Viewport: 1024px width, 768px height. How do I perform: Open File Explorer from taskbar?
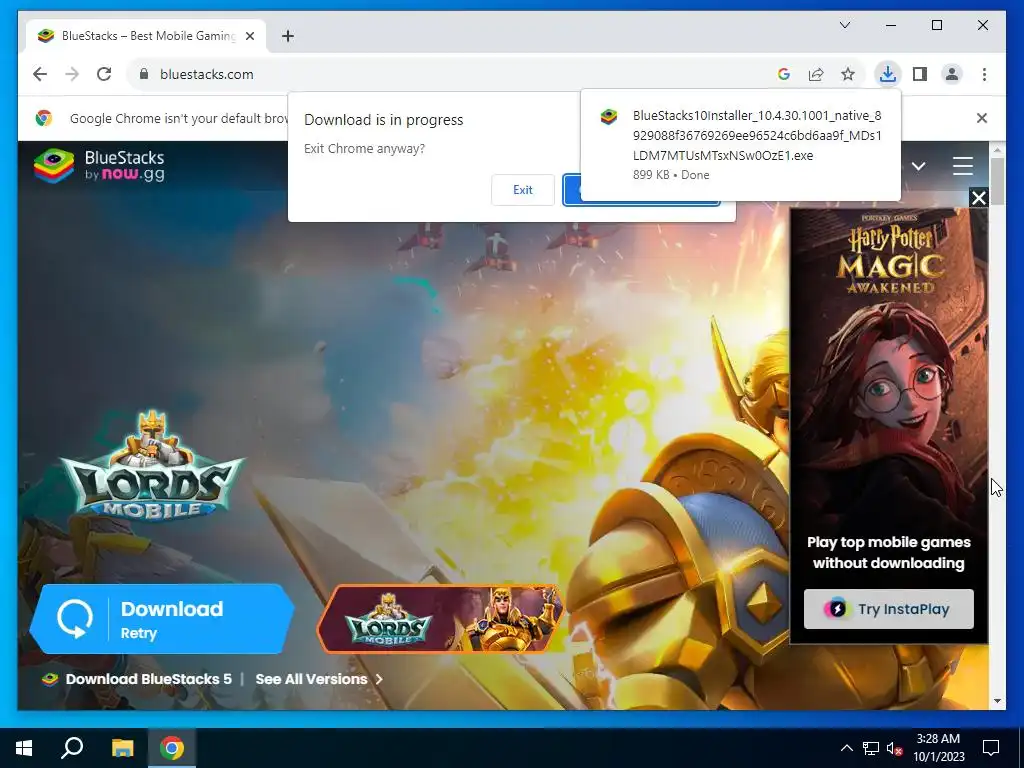click(x=122, y=748)
